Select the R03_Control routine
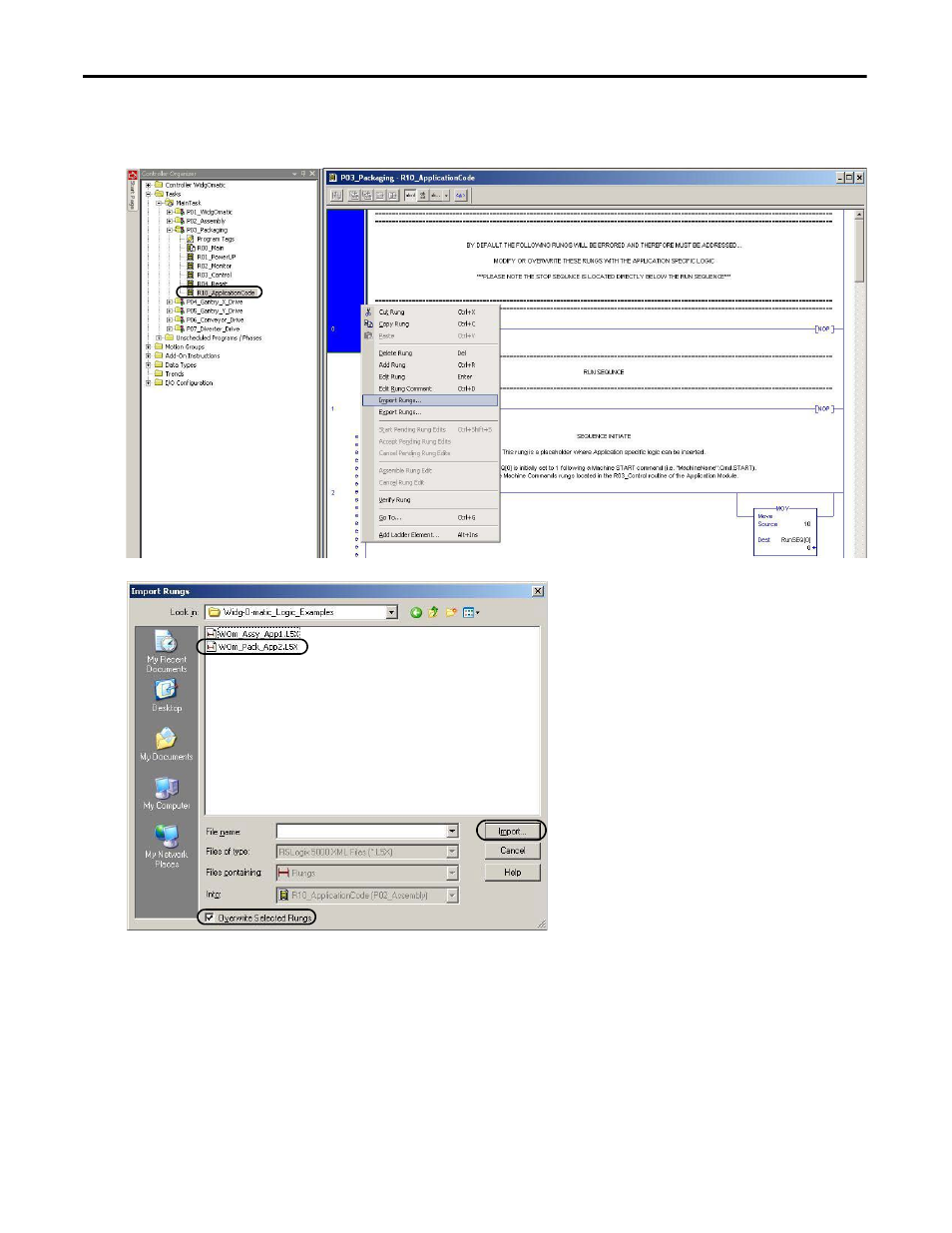The width and height of the screenshot is (952, 1233). click(210, 275)
